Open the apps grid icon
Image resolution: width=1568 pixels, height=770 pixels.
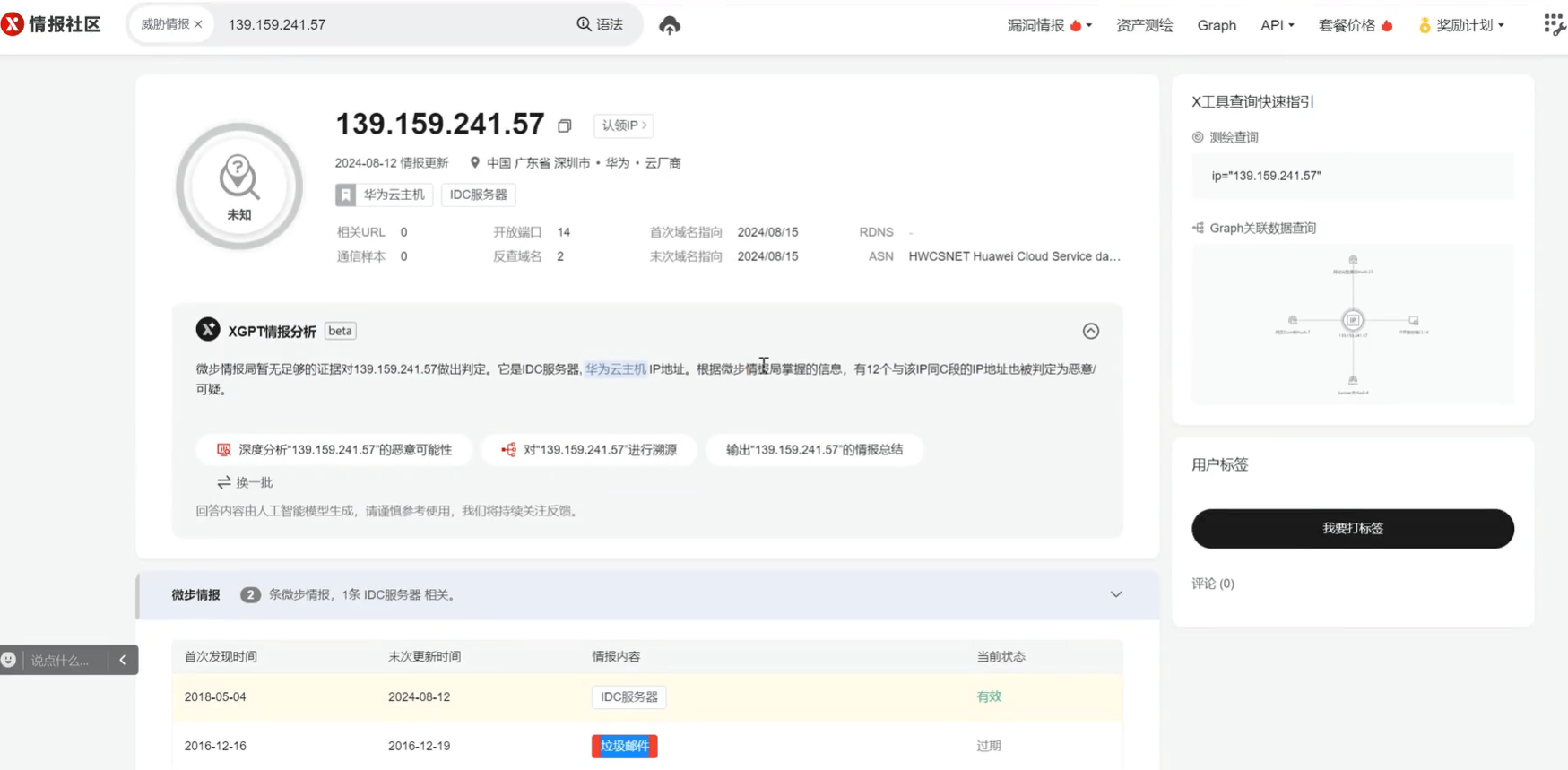[1555, 25]
